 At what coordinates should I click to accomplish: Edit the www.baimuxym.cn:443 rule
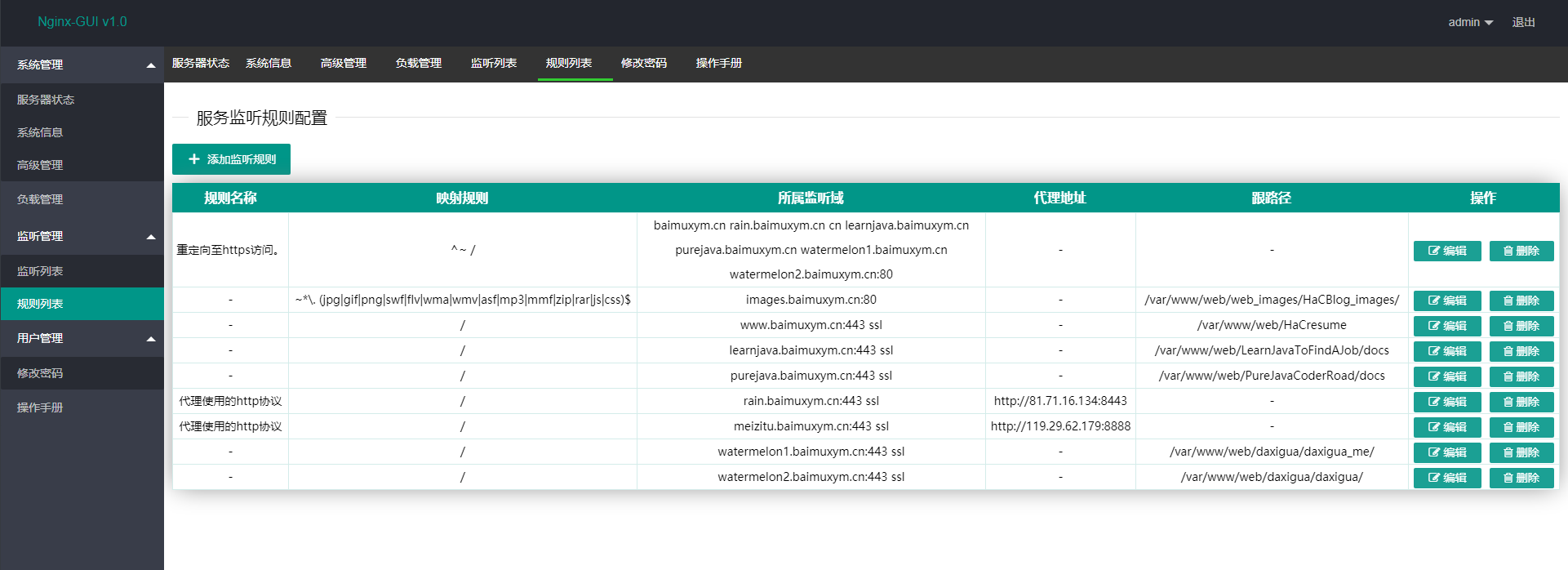(1446, 326)
